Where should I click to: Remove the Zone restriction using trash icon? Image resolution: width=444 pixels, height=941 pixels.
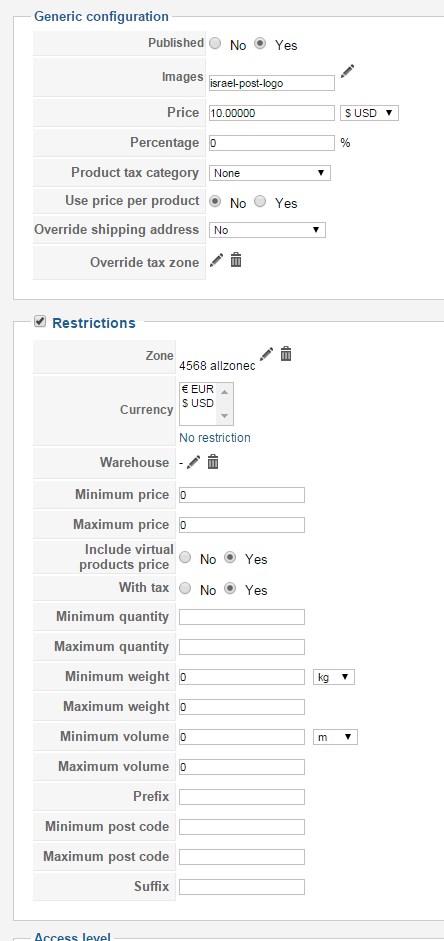tap(286, 353)
